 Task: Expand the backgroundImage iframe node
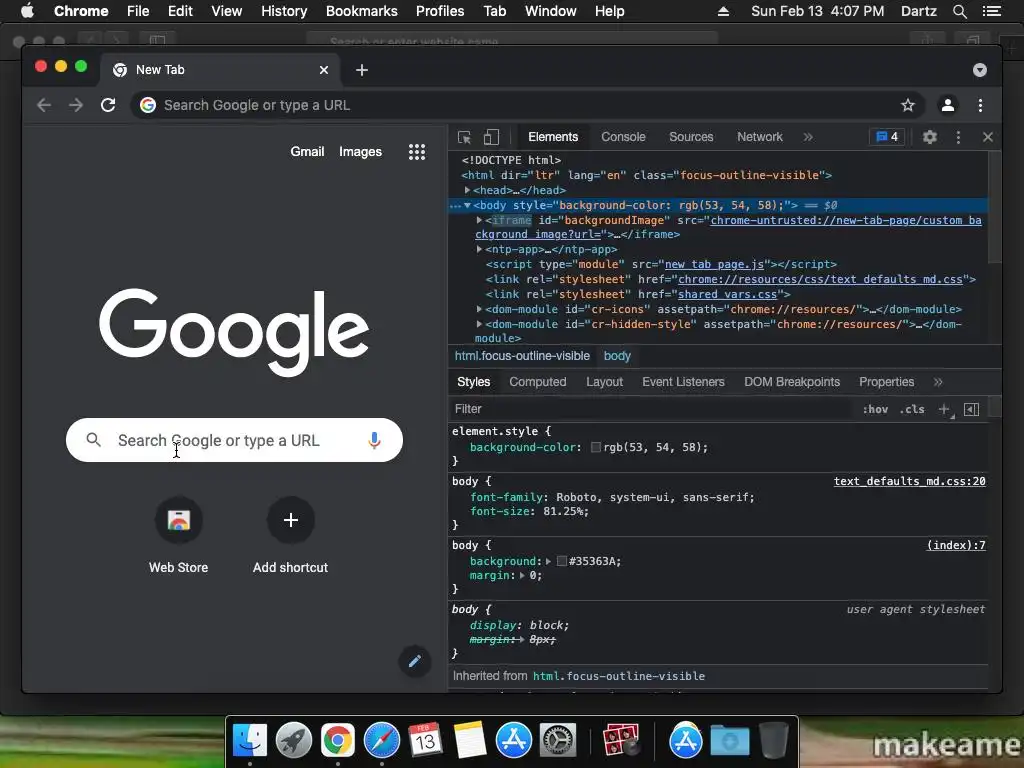[479, 221]
